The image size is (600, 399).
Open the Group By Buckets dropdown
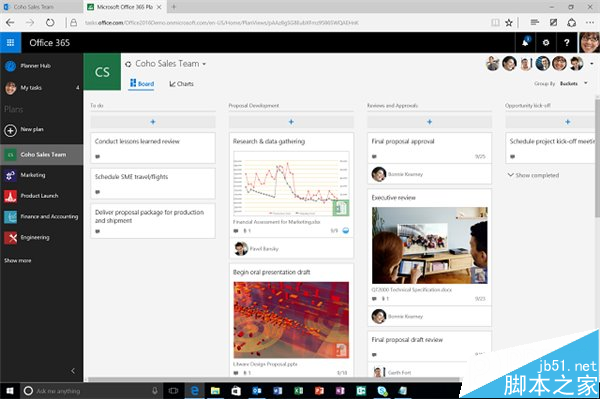point(573,83)
